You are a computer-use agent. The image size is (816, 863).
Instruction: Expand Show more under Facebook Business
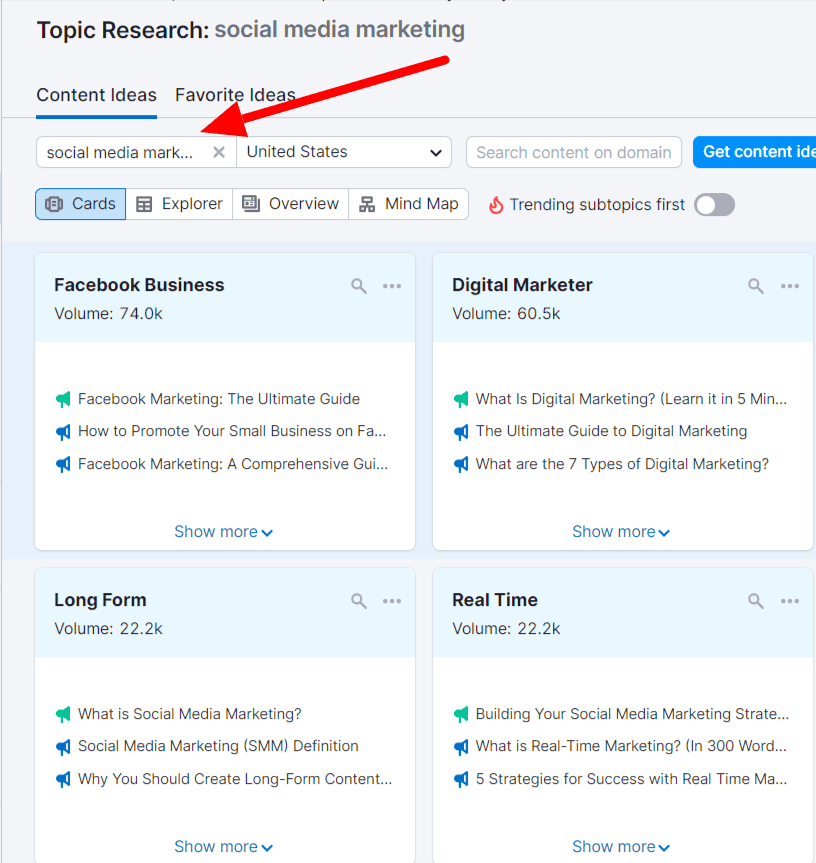tap(223, 531)
